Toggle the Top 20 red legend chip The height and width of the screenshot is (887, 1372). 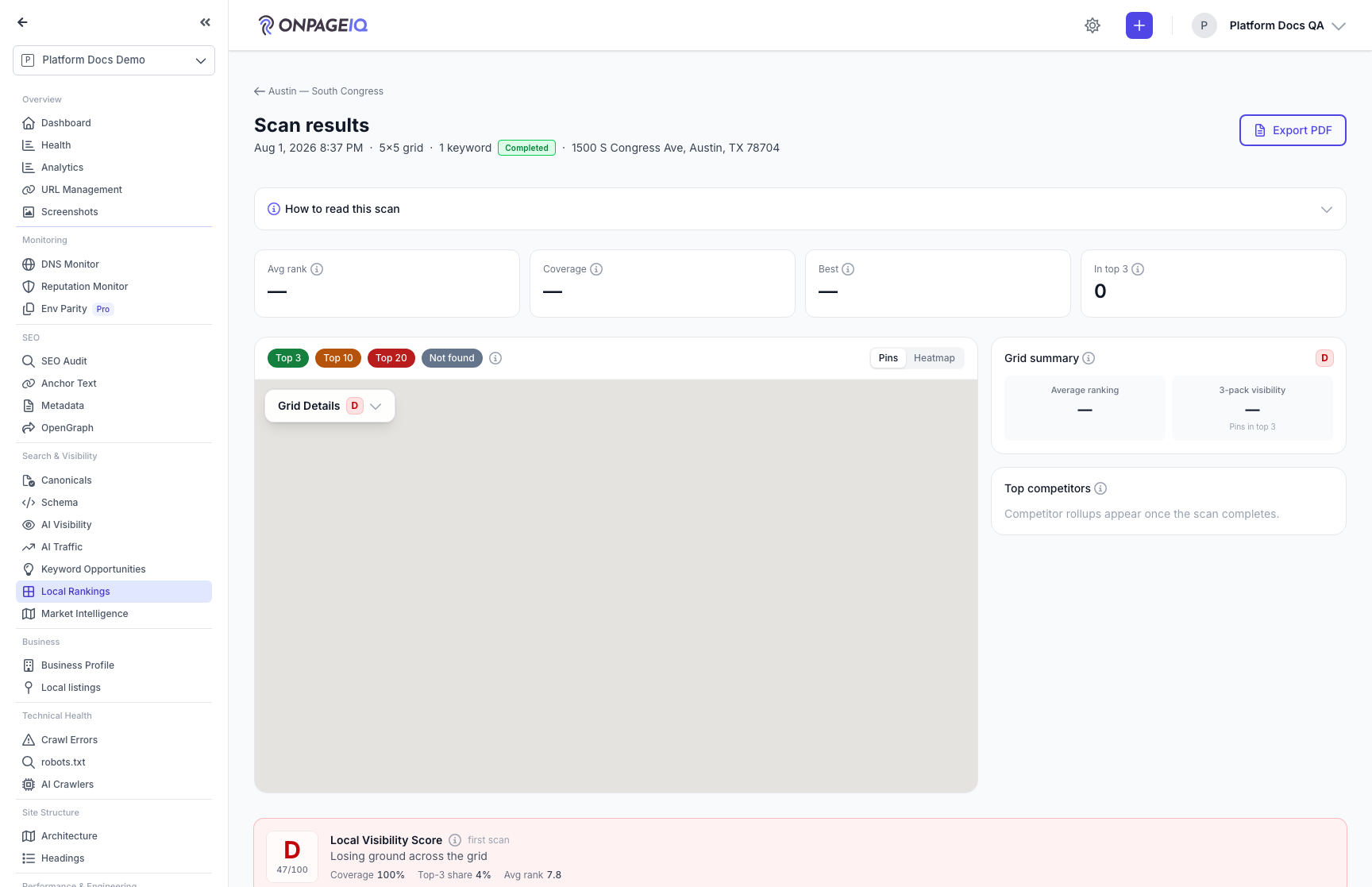point(391,358)
